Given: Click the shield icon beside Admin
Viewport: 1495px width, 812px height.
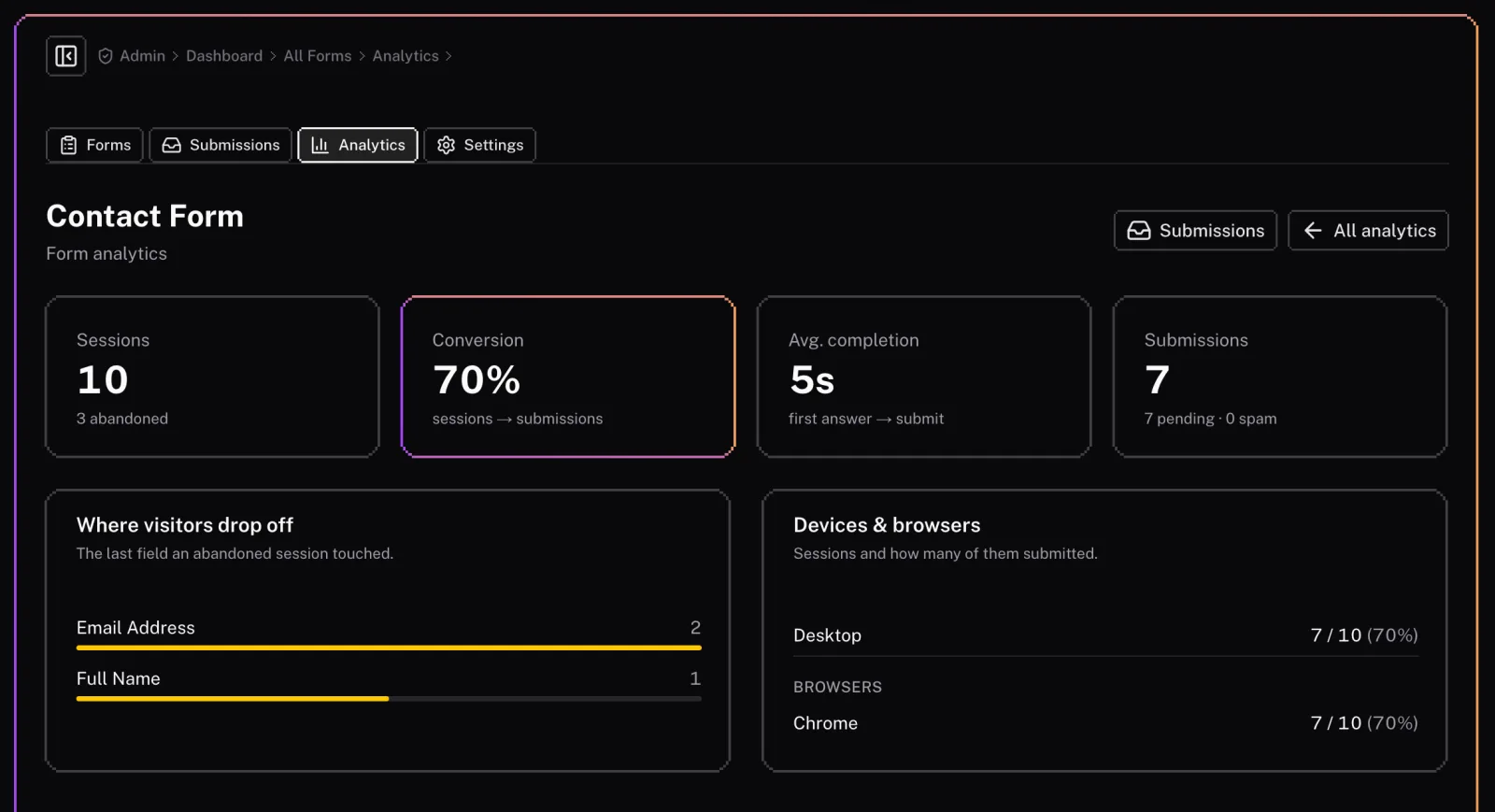Looking at the screenshot, I should pyautogui.click(x=106, y=56).
